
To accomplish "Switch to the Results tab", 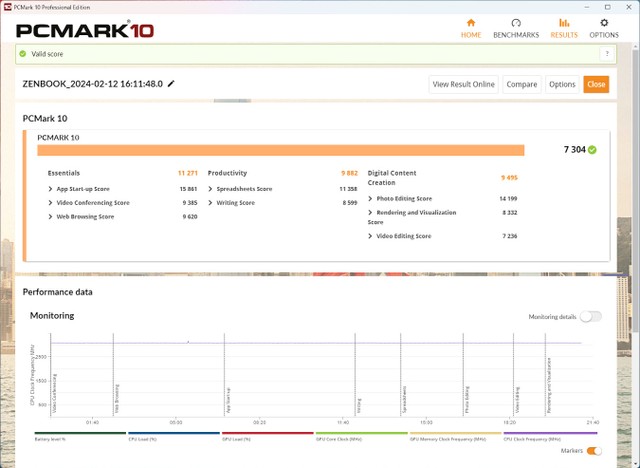I will [x=564, y=29].
